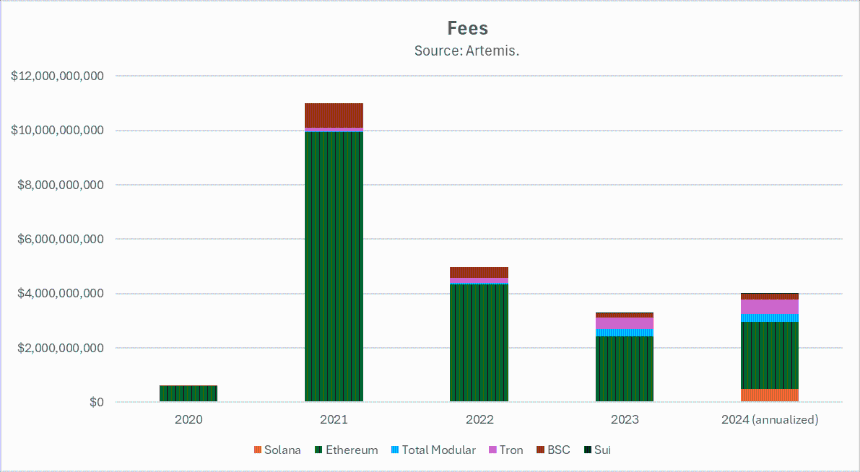Select the 2021 Ethereum bar segment

coord(334,266)
